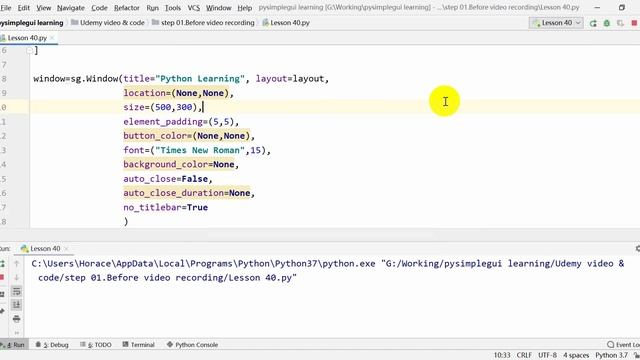Click the run with coverage icon

[x=620, y=23]
